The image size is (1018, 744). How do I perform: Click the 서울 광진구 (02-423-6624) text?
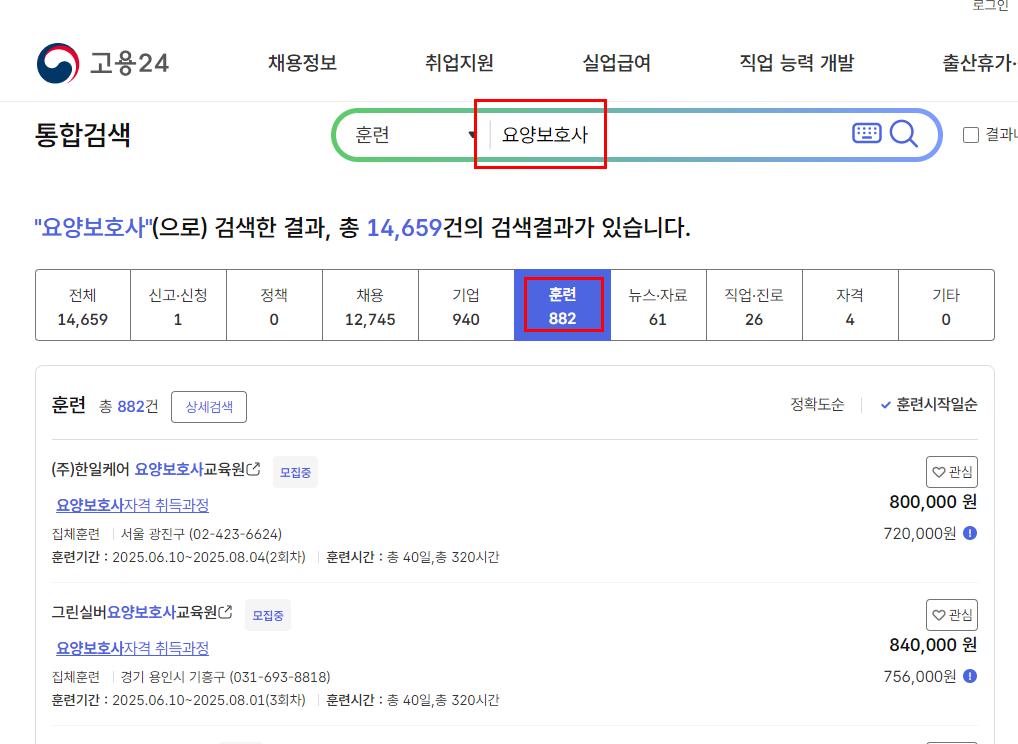pyautogui.click(x=201, y=534)
